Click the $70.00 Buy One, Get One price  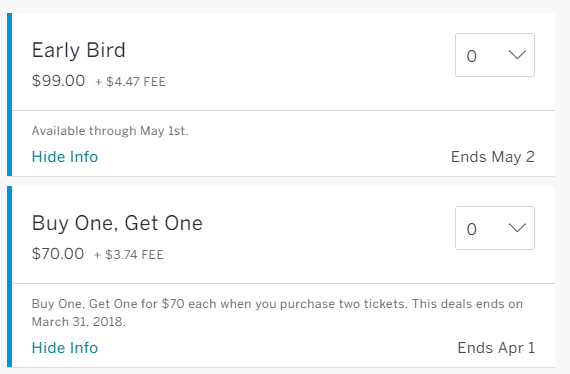(58, 254)
